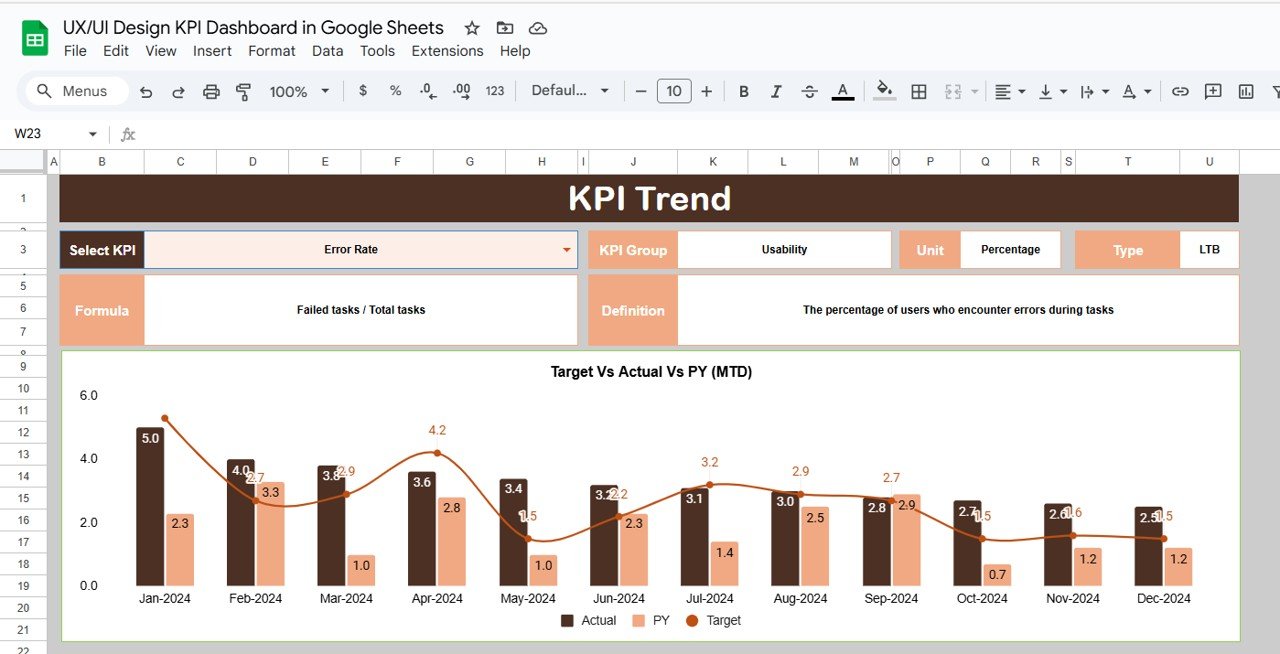The width and height of the screenshot is (1280, 654).
Task: Open text rotation dropdown
Action: [1136, 91]
